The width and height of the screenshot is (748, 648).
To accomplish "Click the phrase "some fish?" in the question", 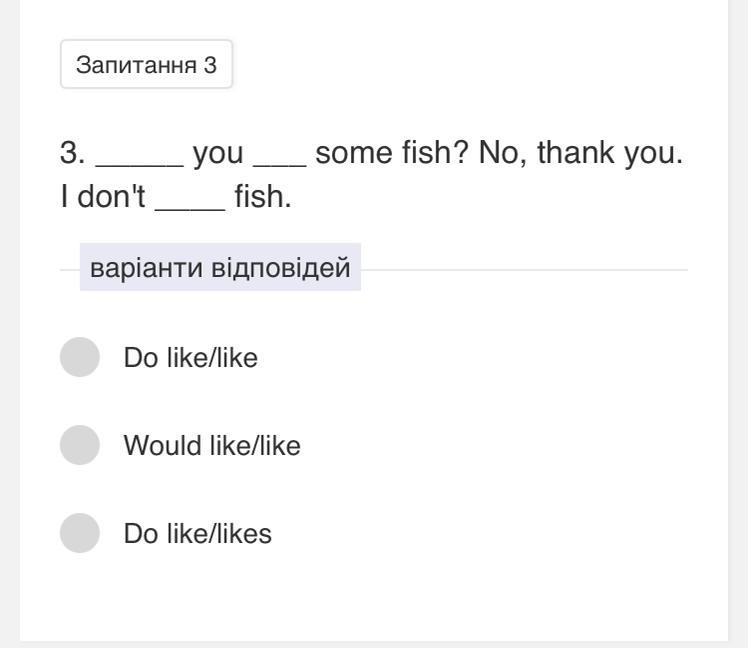I will point(392,154).
